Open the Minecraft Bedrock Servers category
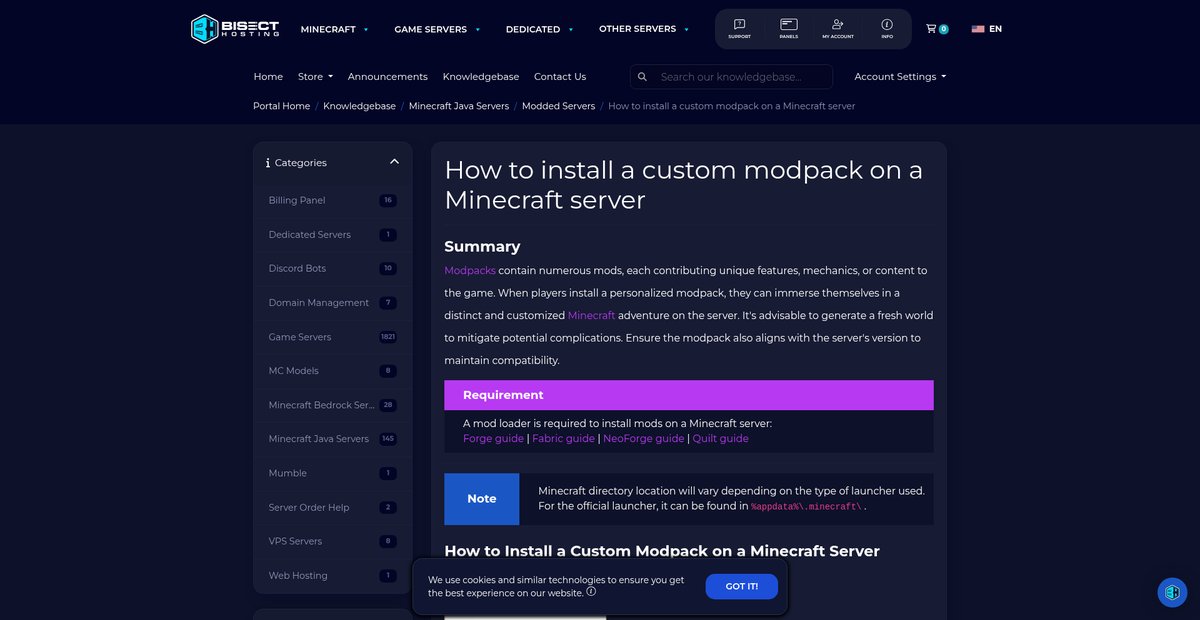Screen dimensions: 1200x620 [x=333, y=405]
